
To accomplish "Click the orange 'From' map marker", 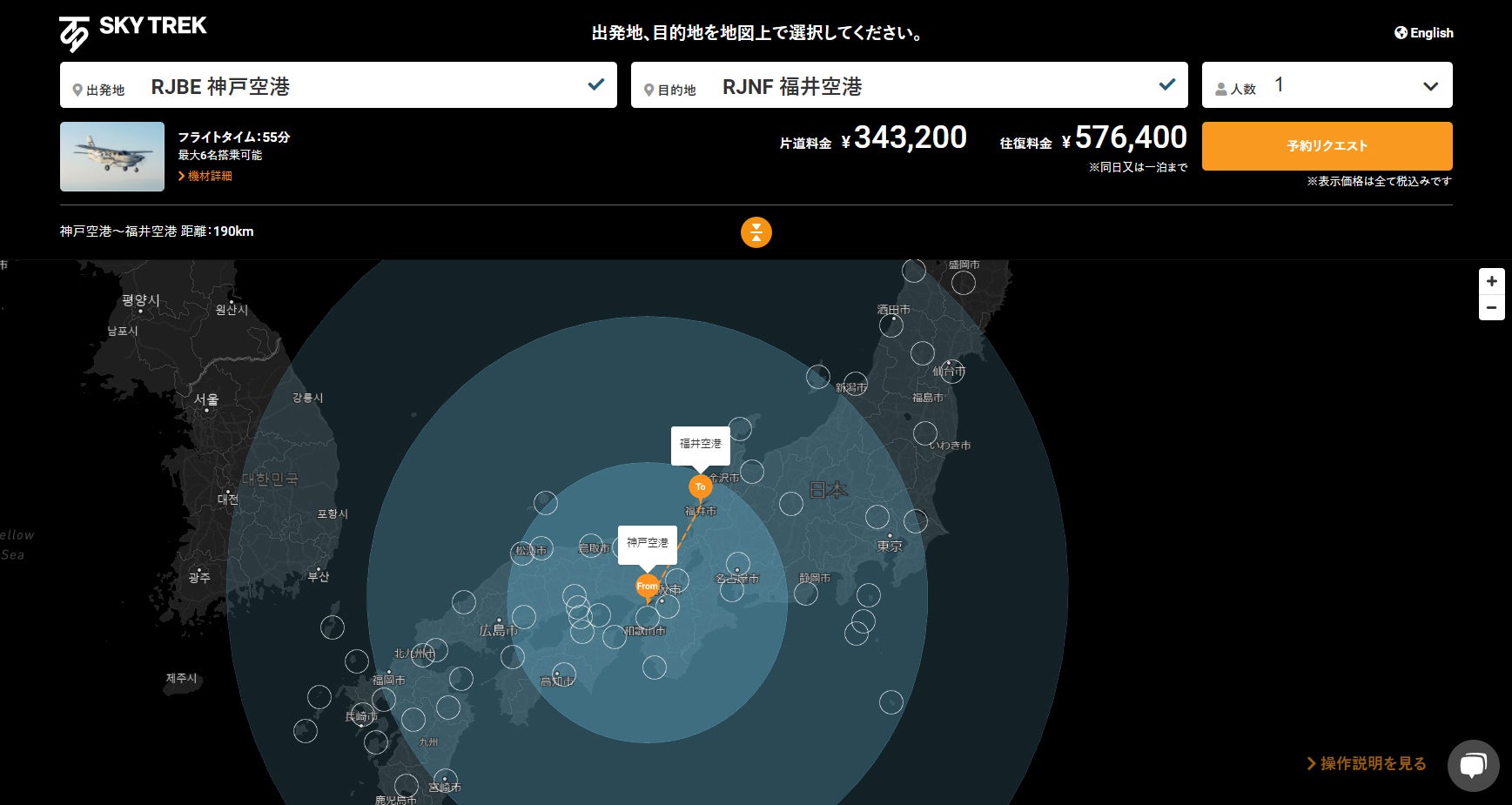I will tap(647, 587).
